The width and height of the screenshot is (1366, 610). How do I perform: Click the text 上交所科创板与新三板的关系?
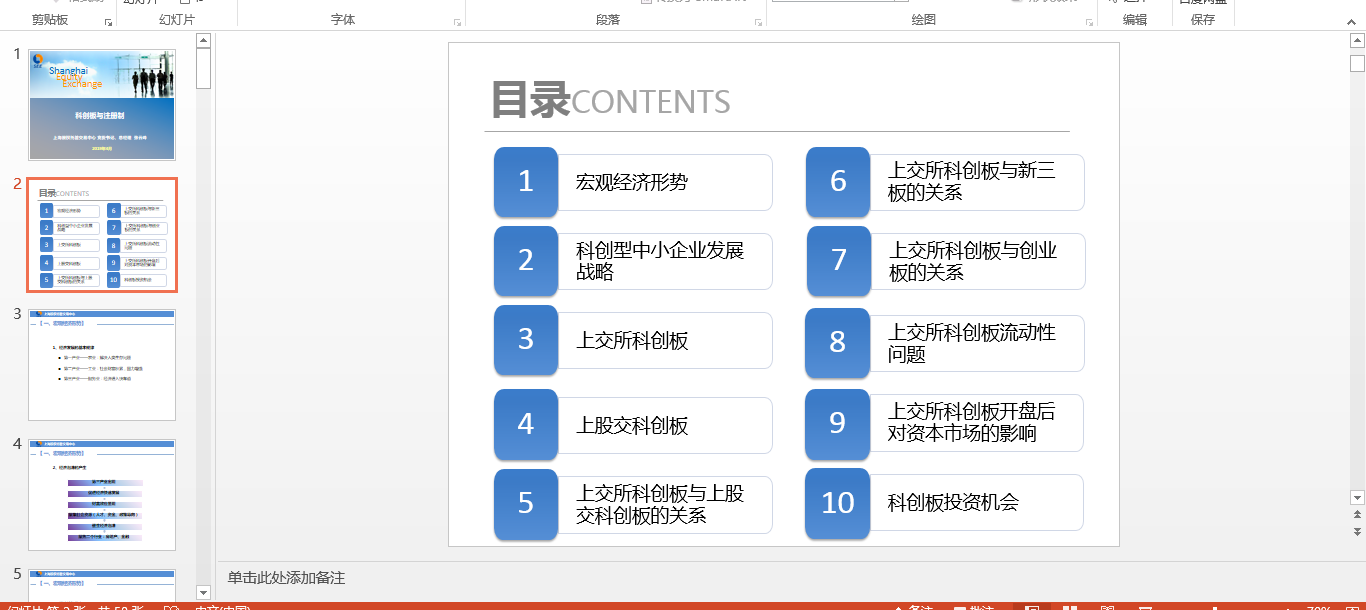[972, 182]
